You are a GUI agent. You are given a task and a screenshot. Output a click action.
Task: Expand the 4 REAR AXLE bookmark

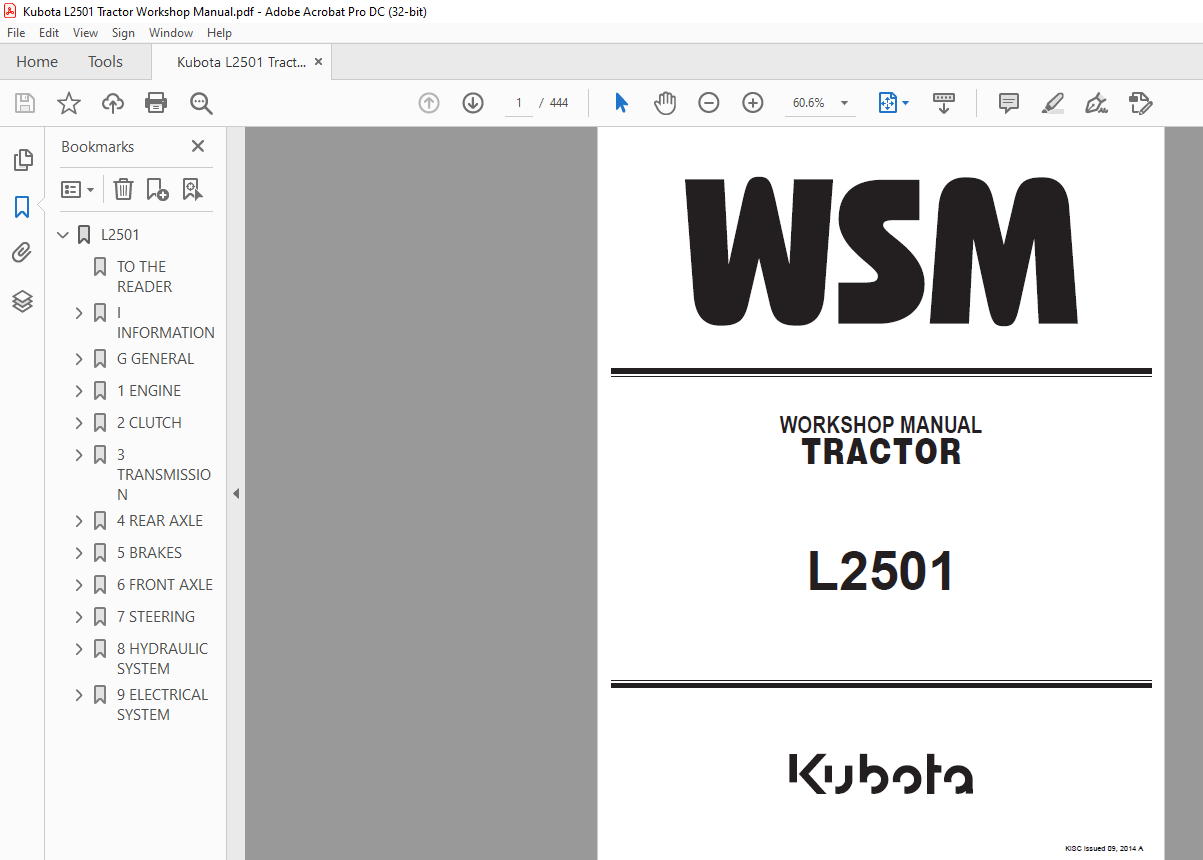pos(79,521)
